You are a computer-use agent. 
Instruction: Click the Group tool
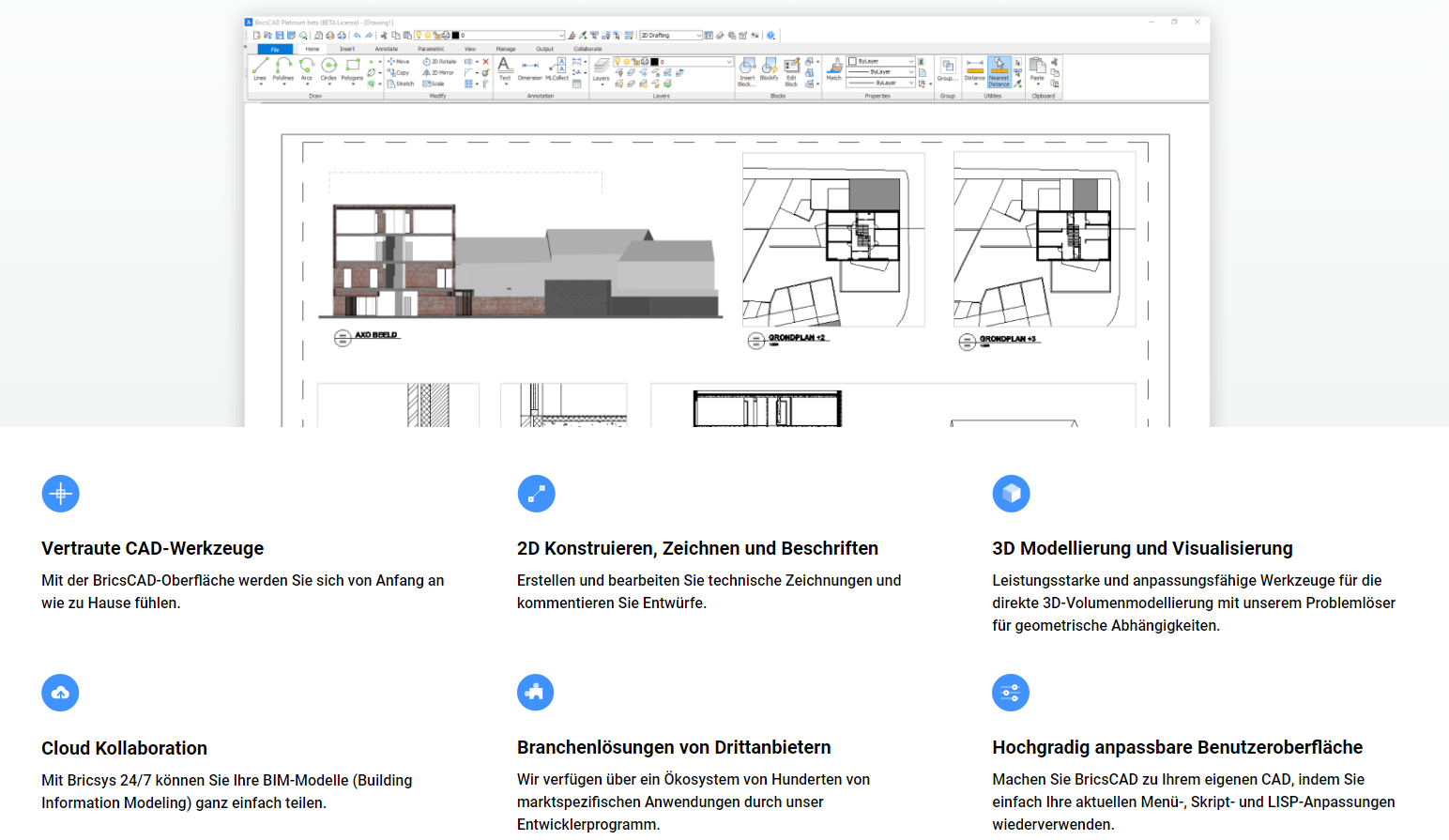click(x=947, y=69)
